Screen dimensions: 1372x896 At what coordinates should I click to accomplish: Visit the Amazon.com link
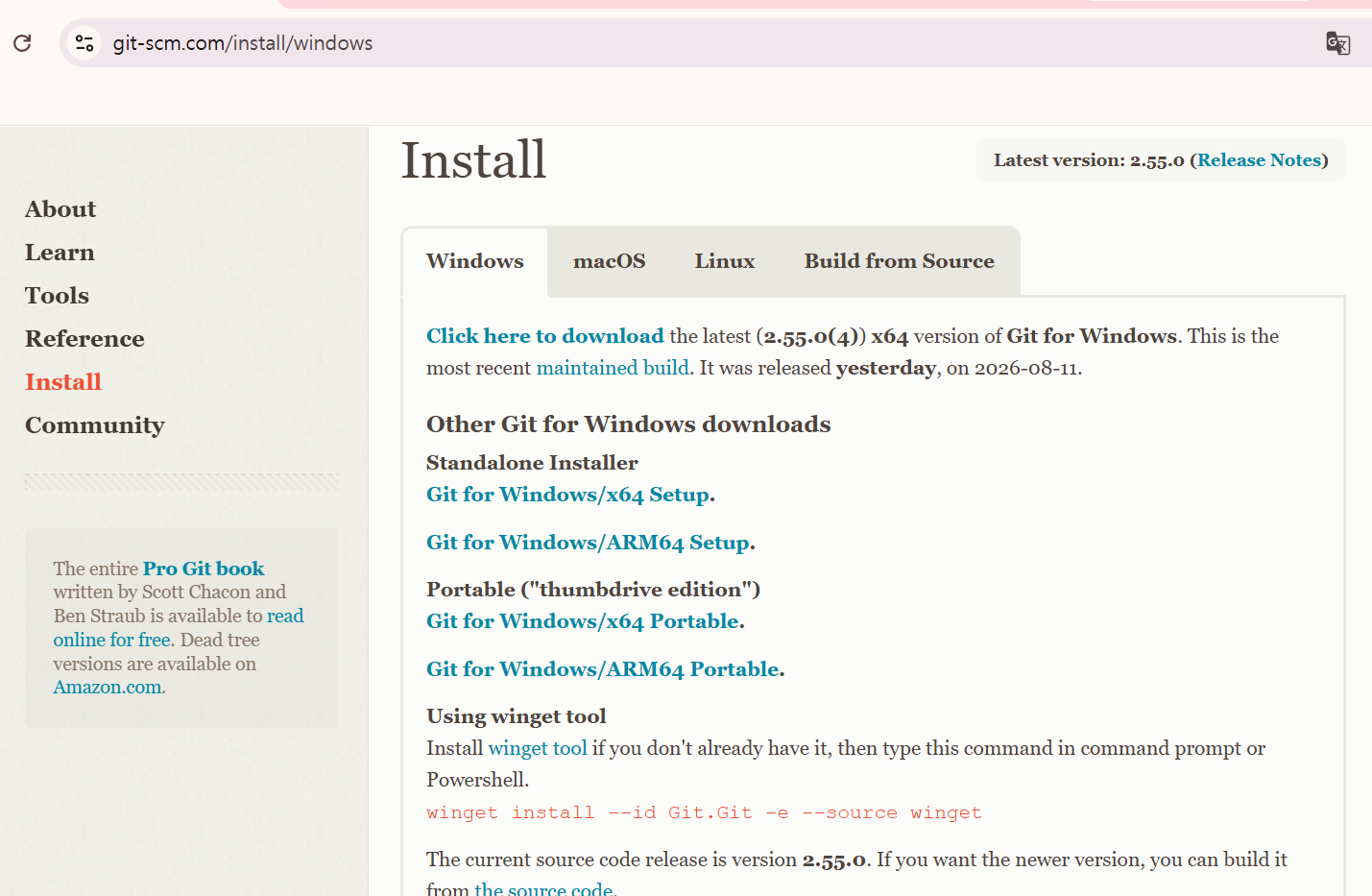coord(108,688)
